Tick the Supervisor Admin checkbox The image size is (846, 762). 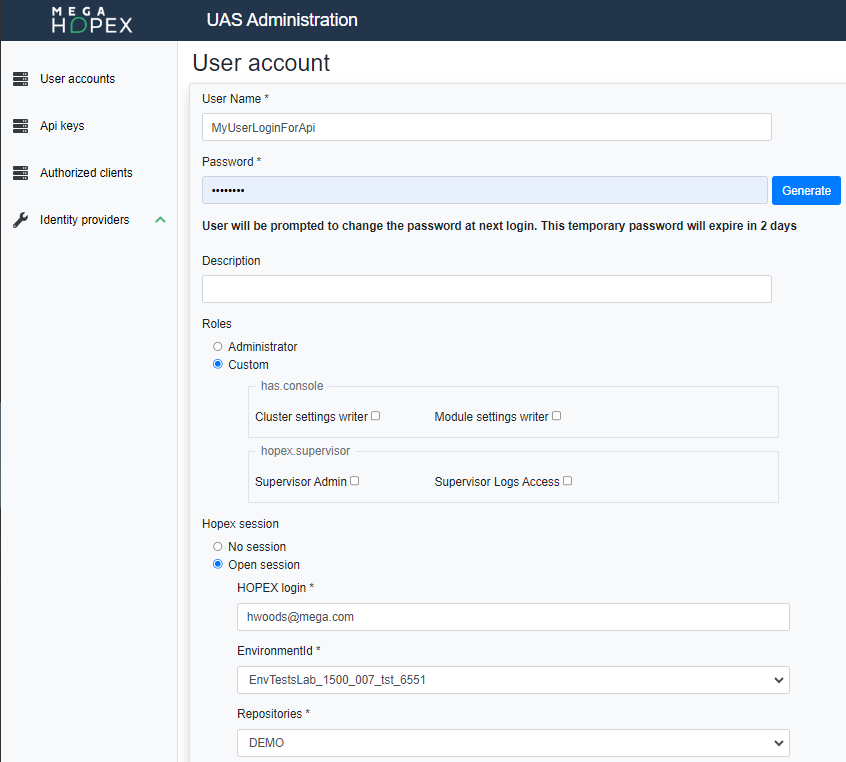354,481
